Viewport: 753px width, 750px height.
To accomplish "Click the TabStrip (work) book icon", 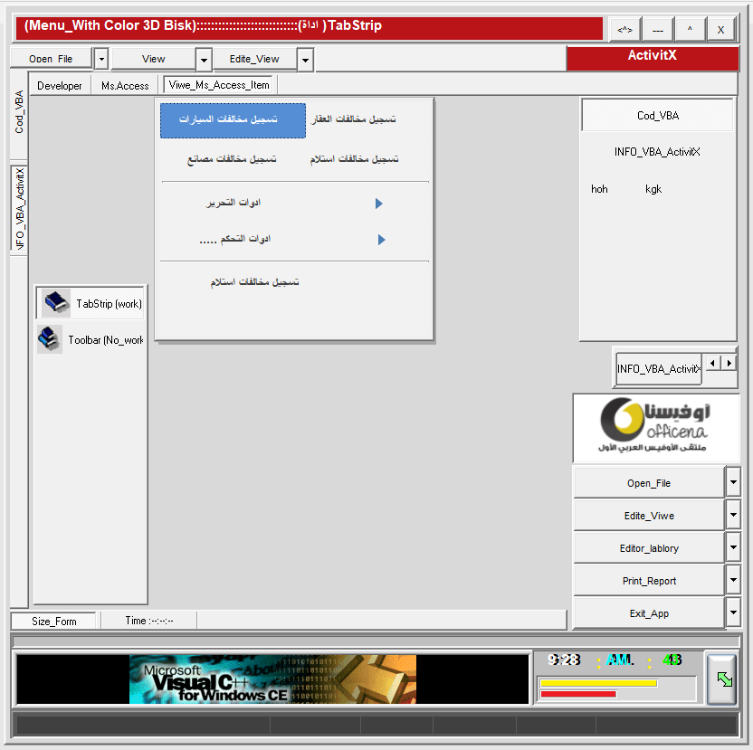I will pos(55,303).
